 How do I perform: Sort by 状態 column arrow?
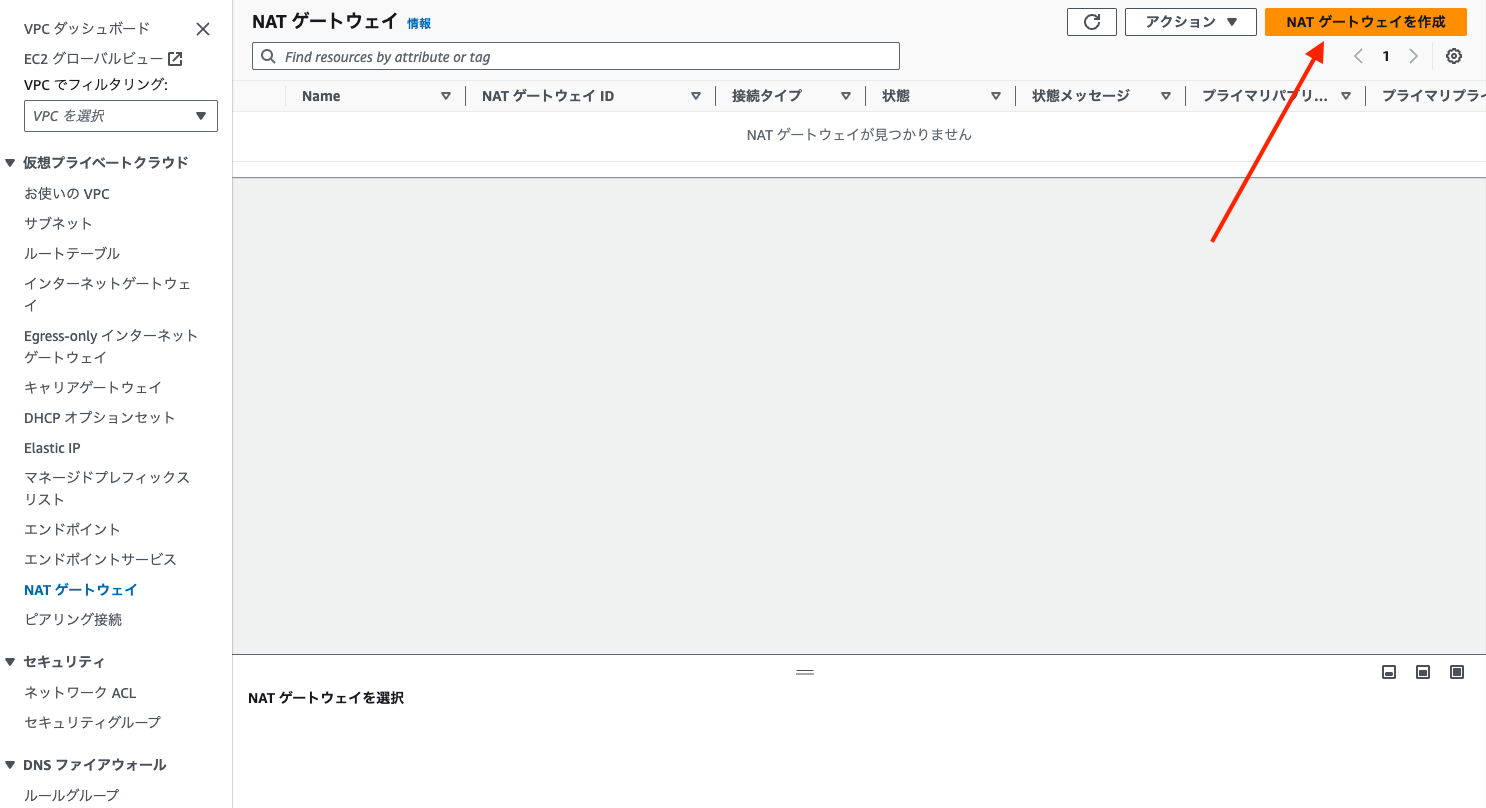996,96
